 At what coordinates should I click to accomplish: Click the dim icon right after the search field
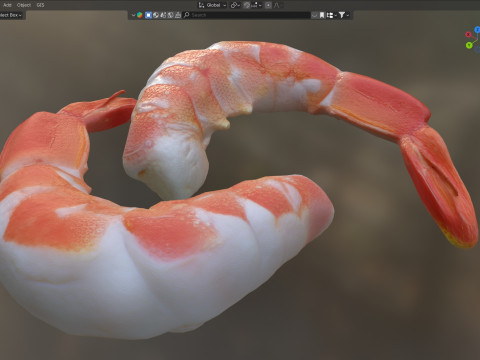tap(314, 15)
